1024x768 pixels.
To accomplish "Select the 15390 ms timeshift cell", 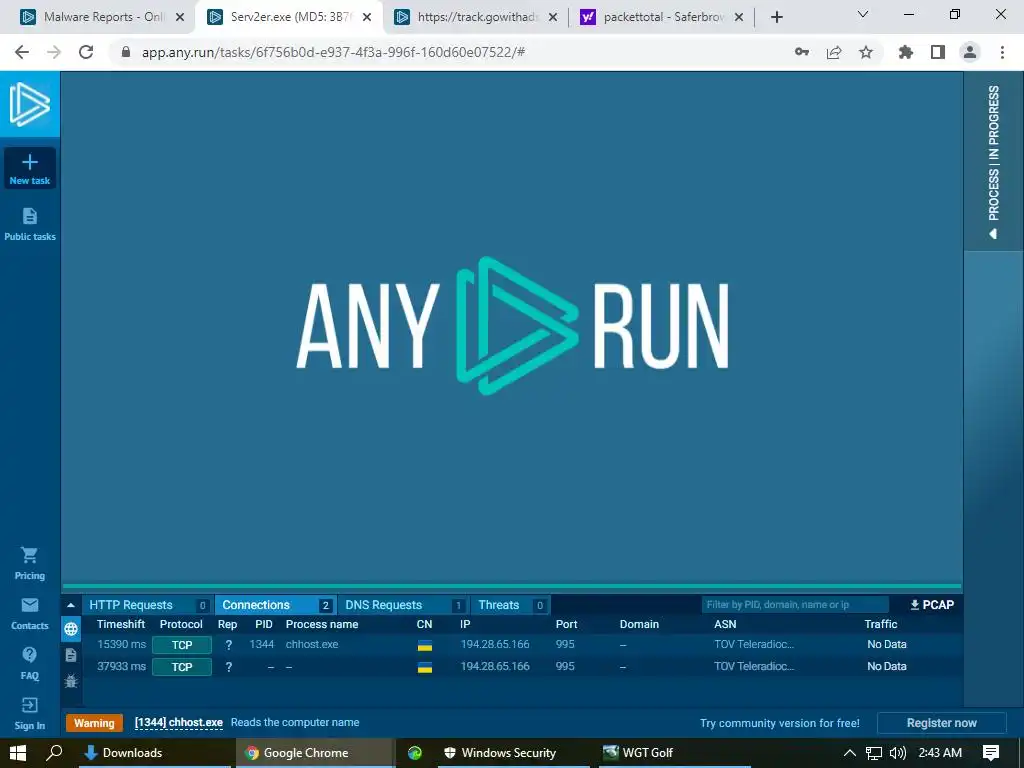I will click(x=121, y=644).
